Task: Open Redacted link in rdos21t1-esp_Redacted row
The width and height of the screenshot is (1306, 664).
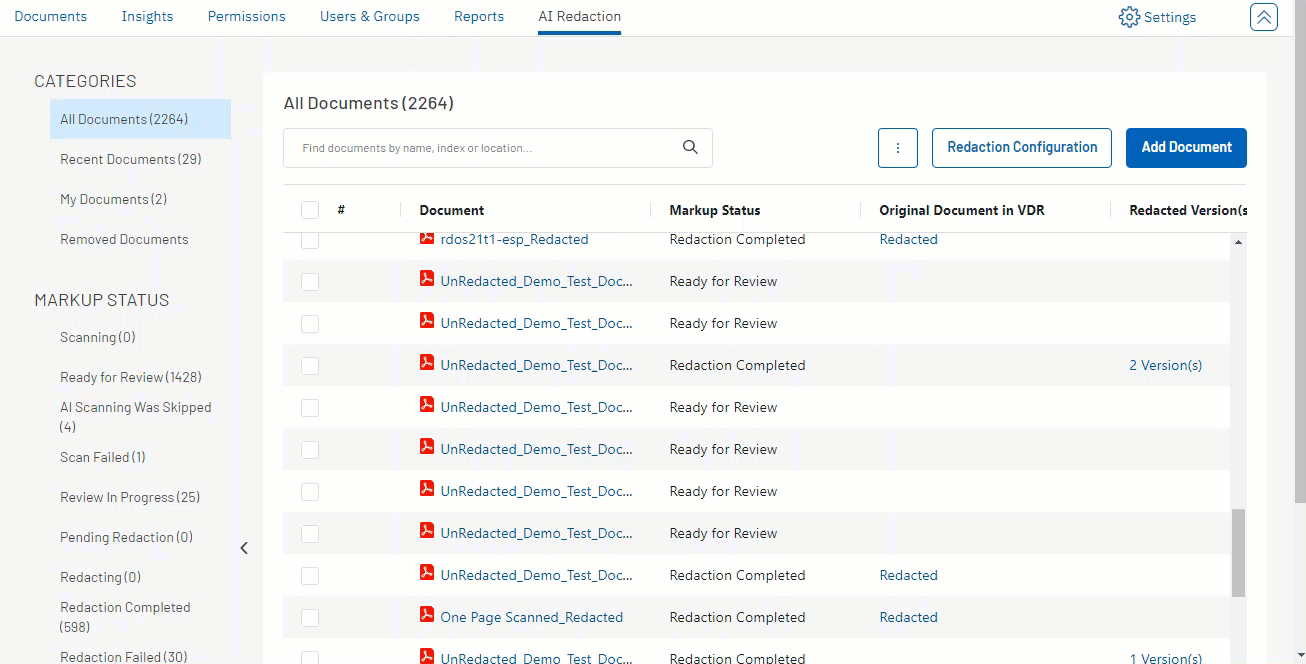Action: coord(908,239)
